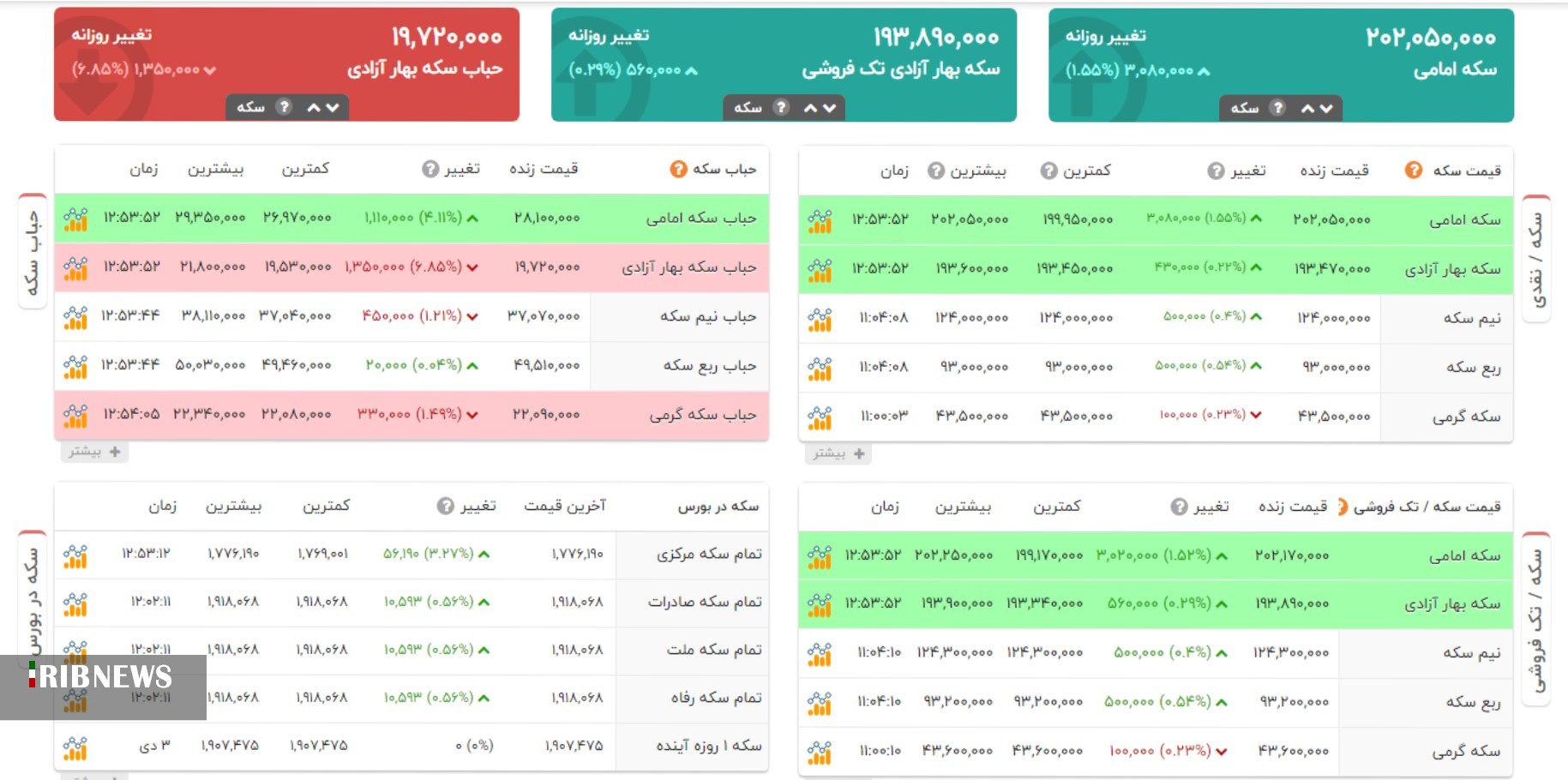Open chart icon for حباب سکه بهار آزادی row
The width and height of the screenshot is (1568, 780).
[x=75, y=268]
